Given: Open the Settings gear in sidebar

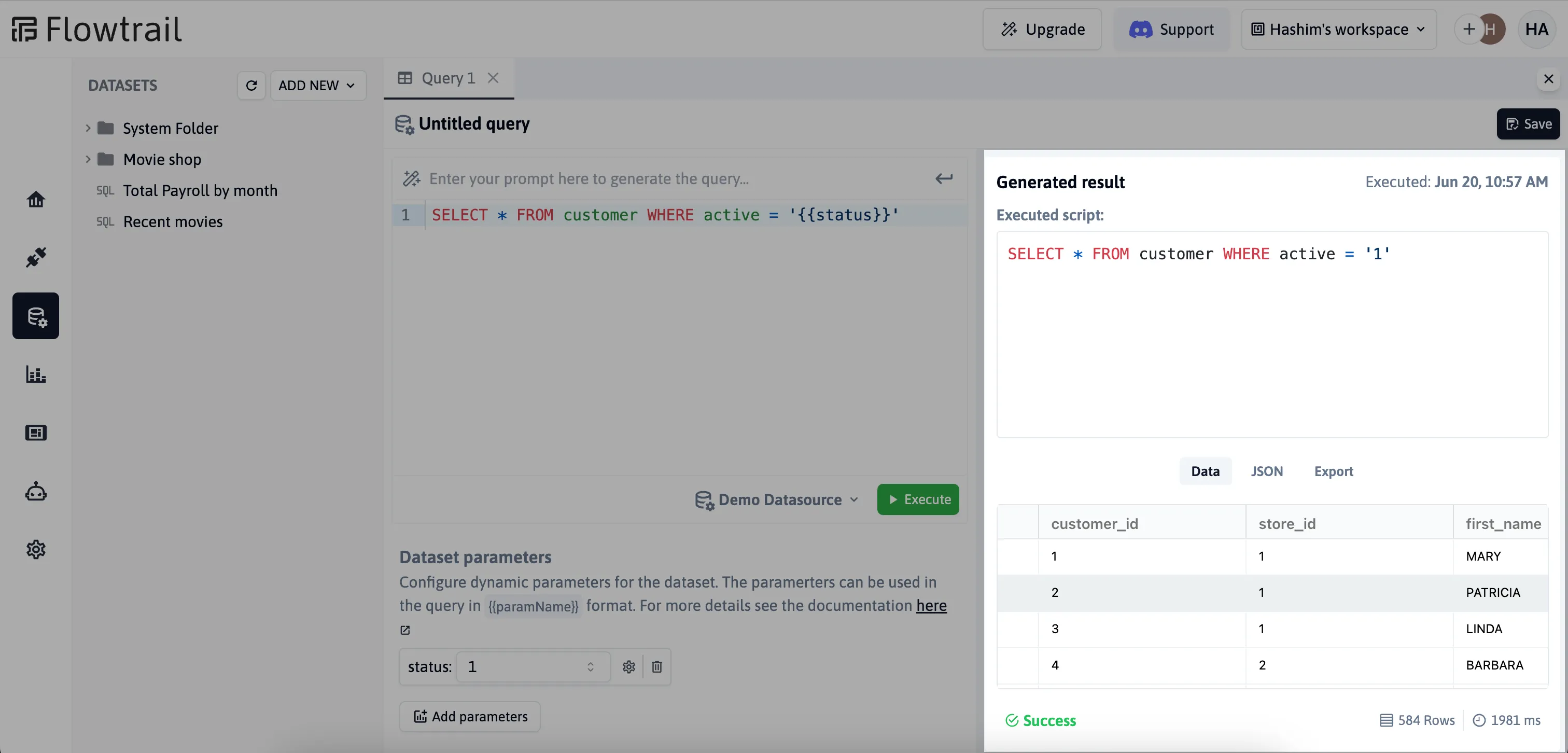Looking at the screenshot, I should pos(35,550).
